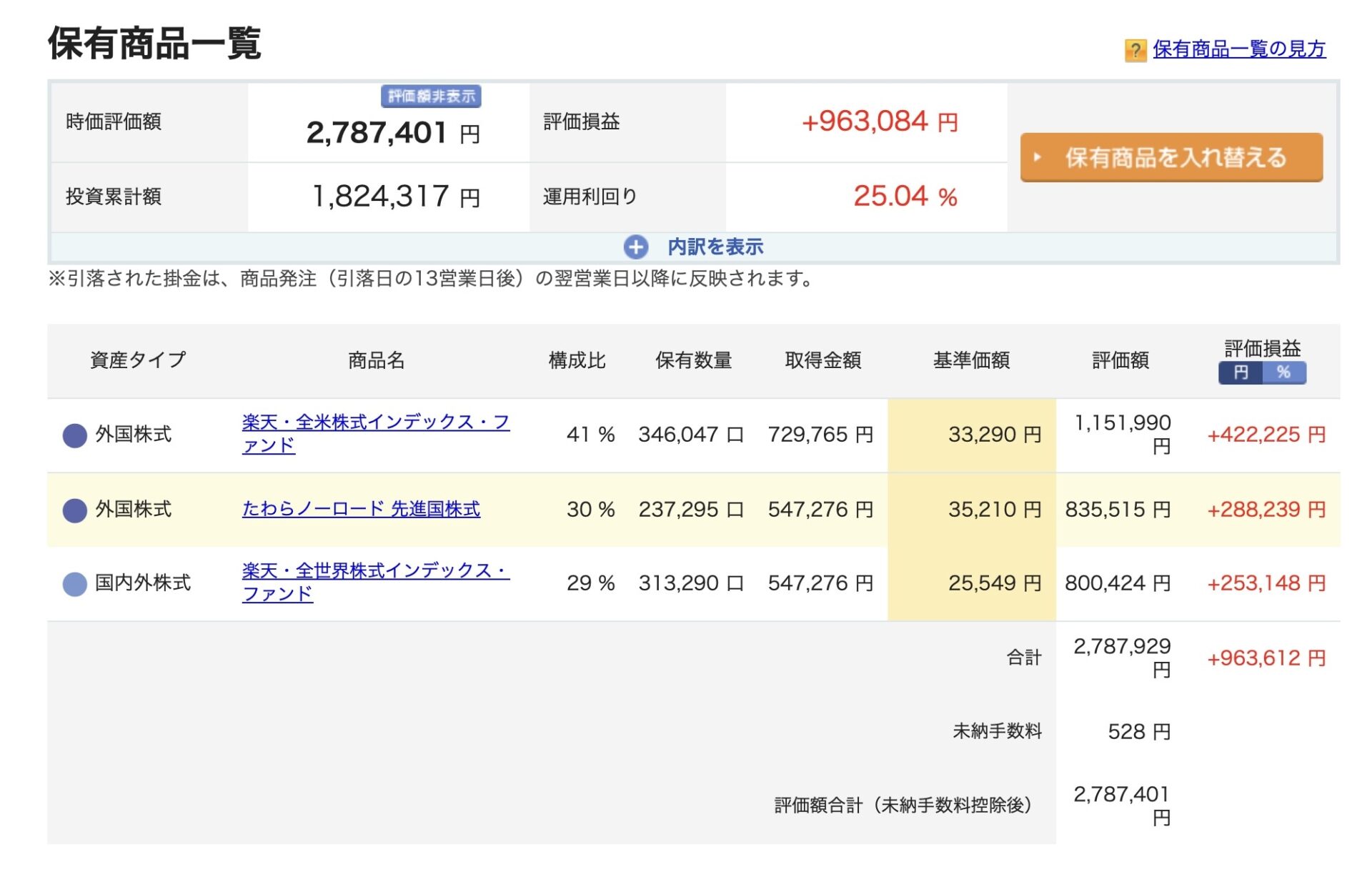This screenshot has height=882, width=1372.
Task: Select the 運用利回り value 25.04 %
Action: [x=905, y=196]
